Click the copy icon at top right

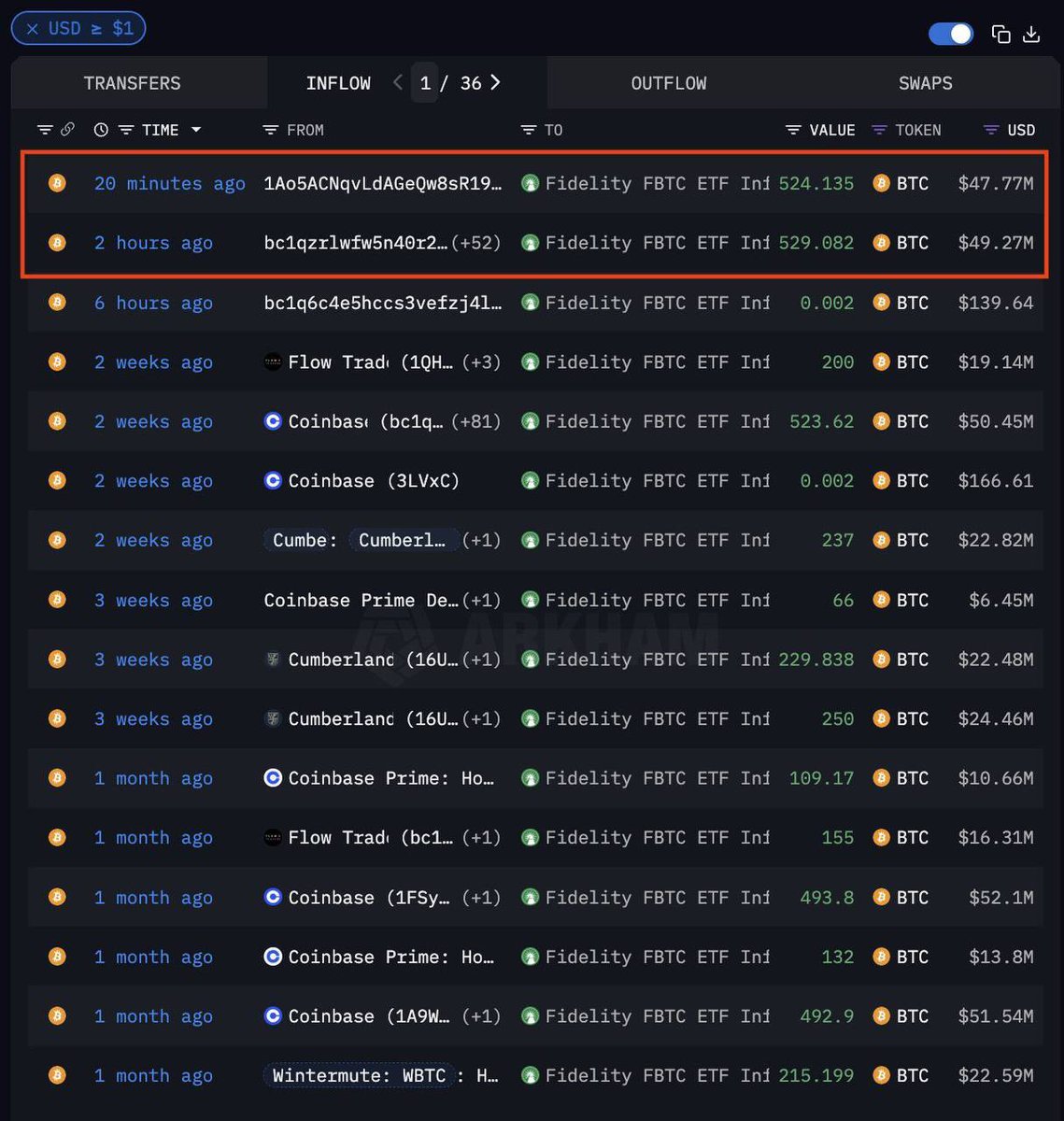pyautogui.click(x=1000, y=34)
